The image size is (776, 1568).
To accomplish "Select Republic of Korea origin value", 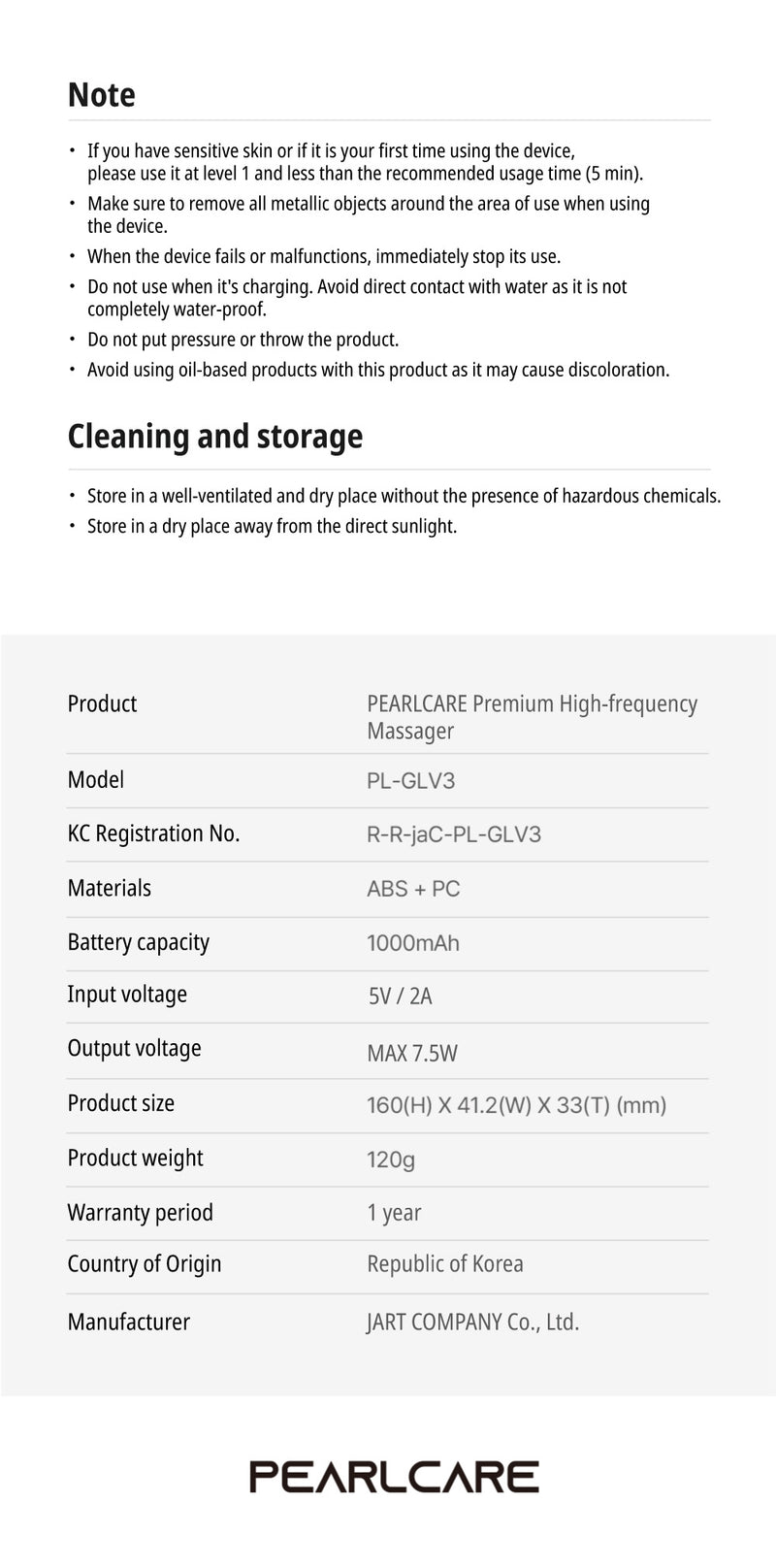I will [445, 1264].
